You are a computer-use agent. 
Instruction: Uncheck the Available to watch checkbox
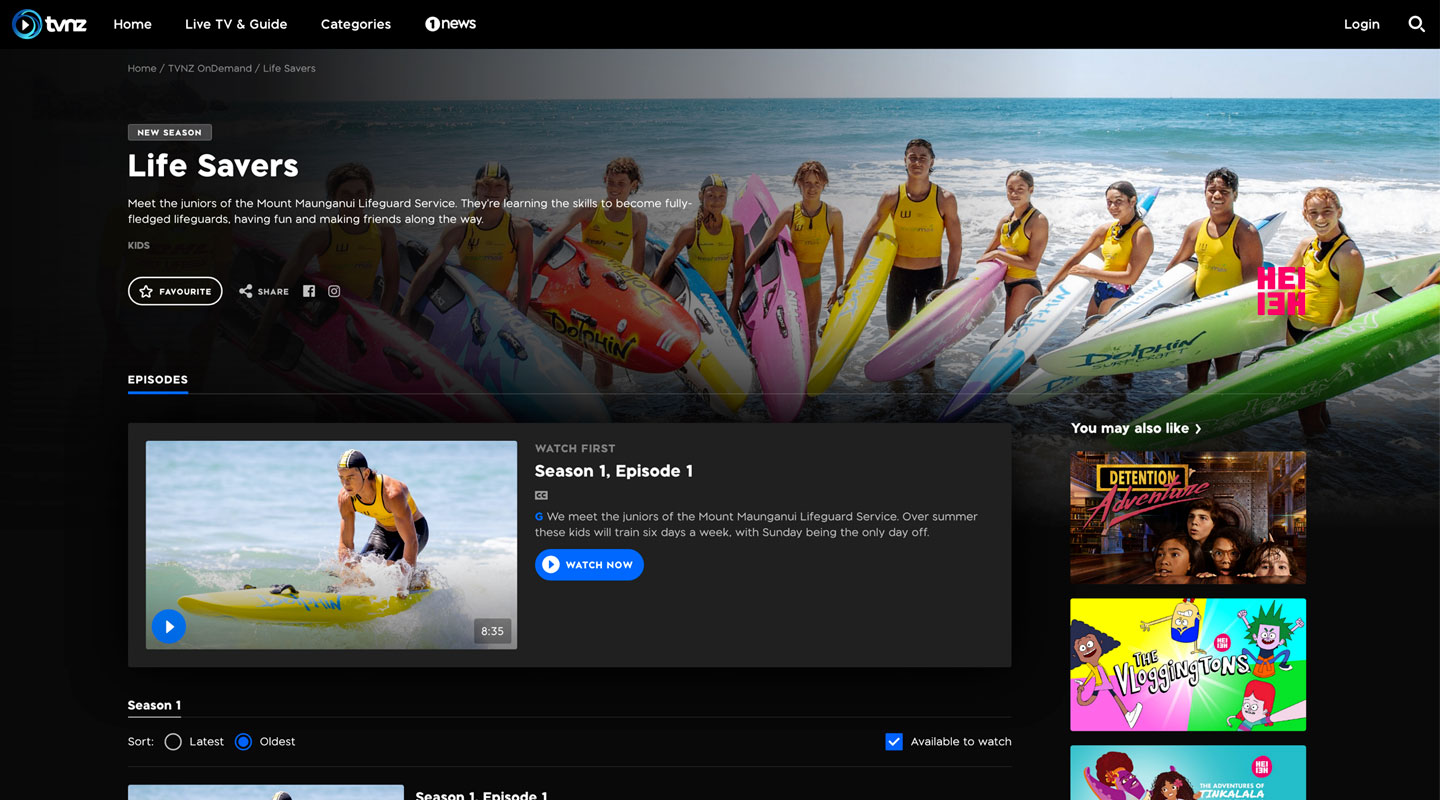tap(894, 742)
